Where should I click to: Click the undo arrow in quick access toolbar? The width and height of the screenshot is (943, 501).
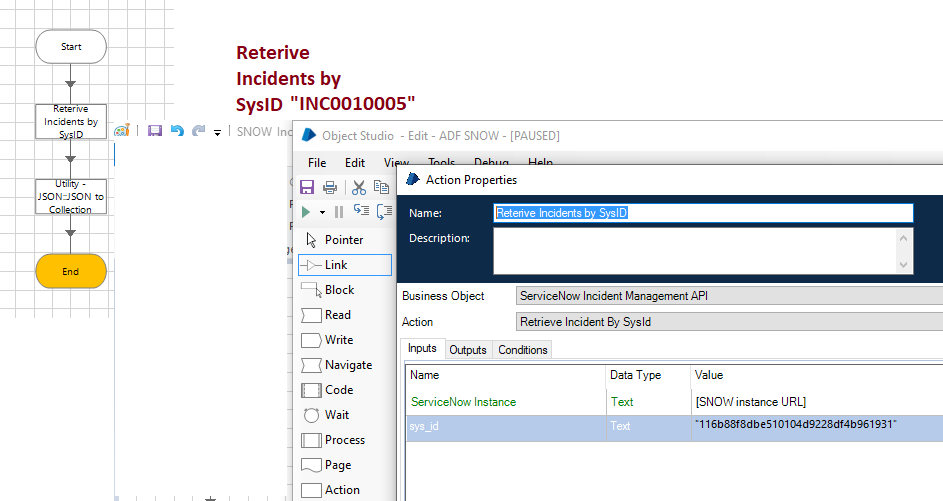click(177, 131)
